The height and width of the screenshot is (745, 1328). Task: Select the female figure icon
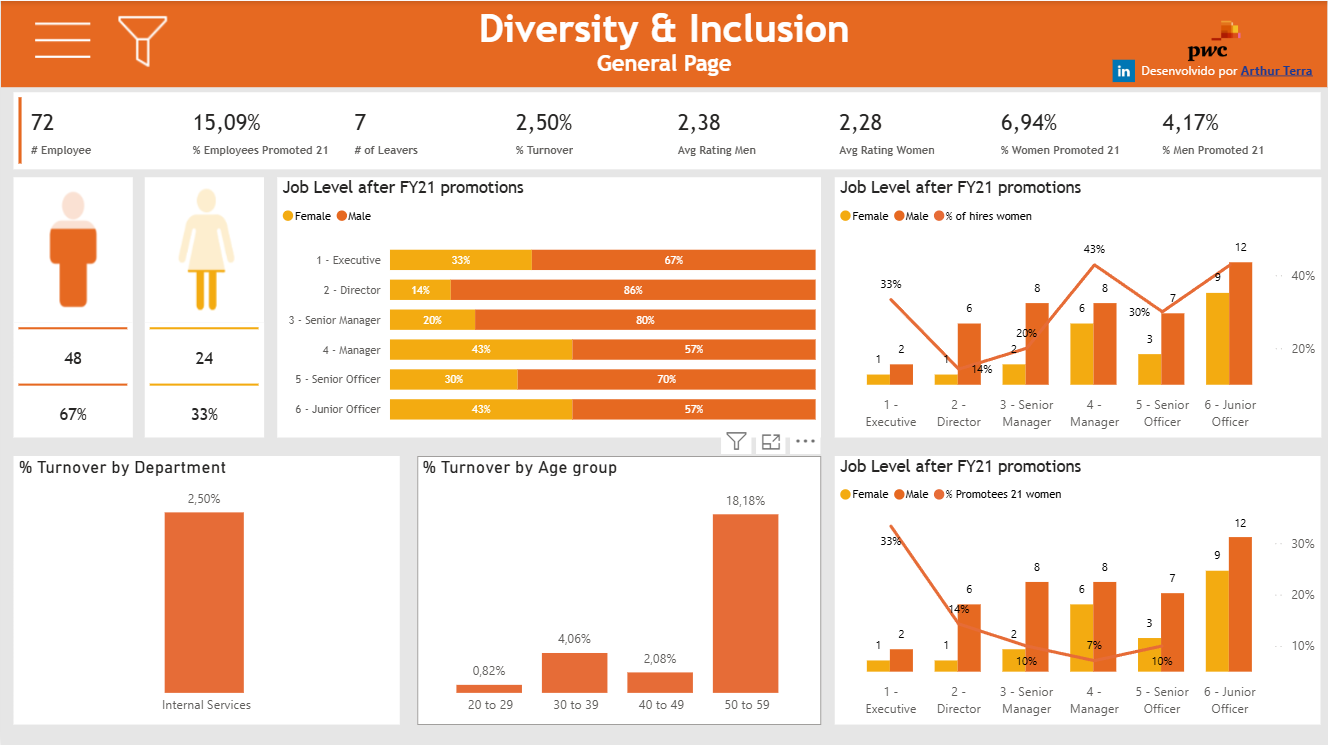(204, 250)
